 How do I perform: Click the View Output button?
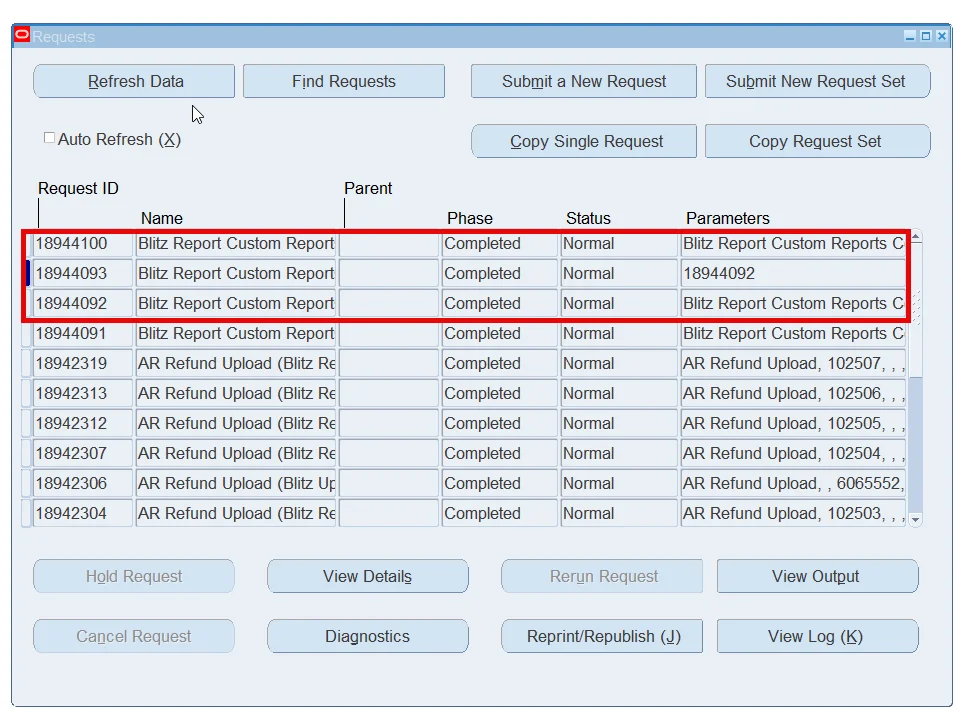pos(817,576)
